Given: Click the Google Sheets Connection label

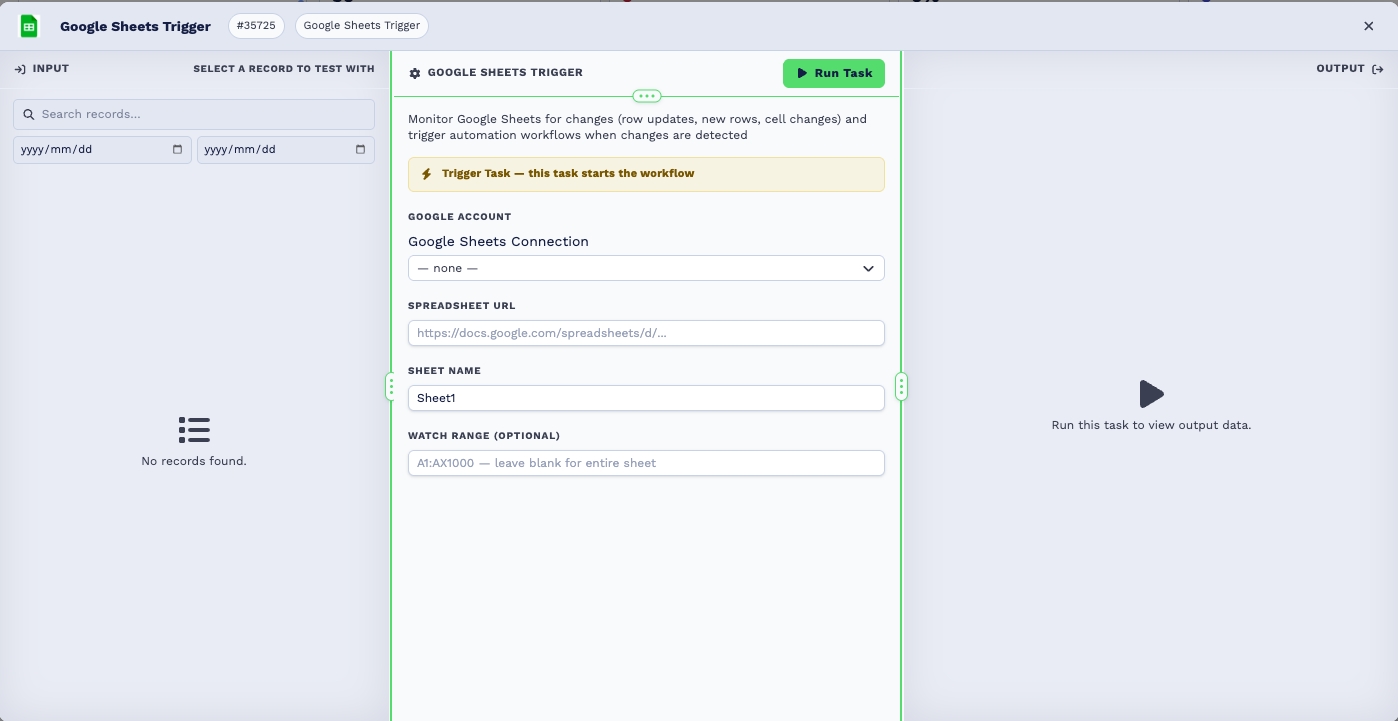Looking at the screenshot, I should (x=498, y=241).
